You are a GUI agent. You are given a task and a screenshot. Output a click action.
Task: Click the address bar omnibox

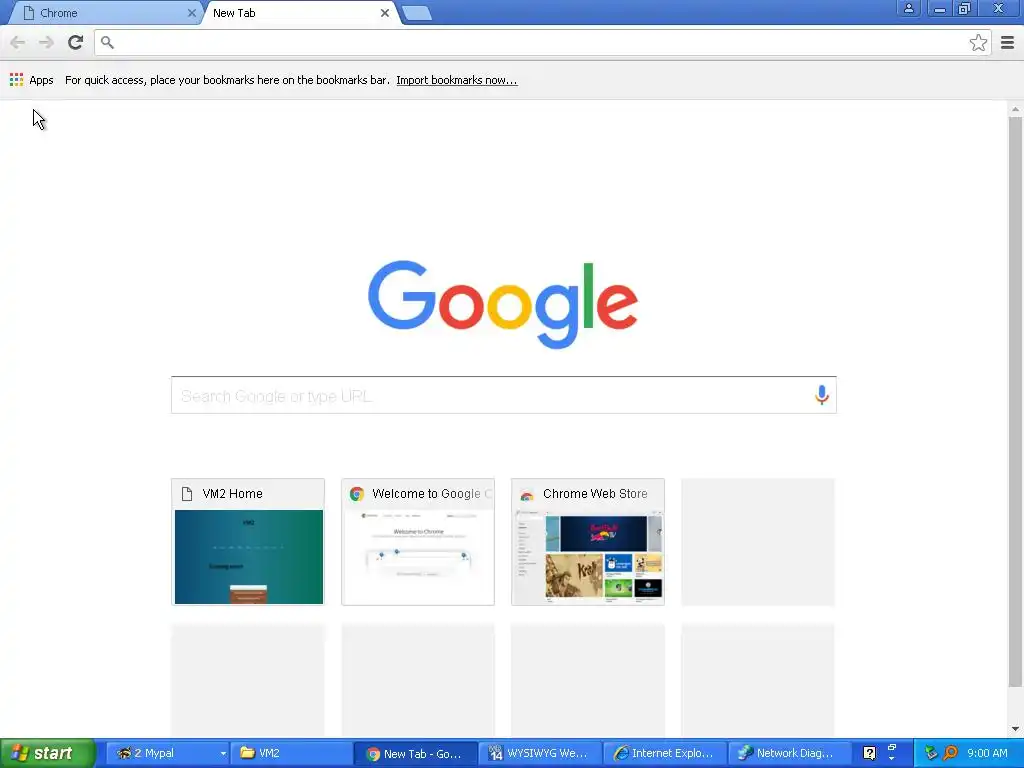coord(542,42)
